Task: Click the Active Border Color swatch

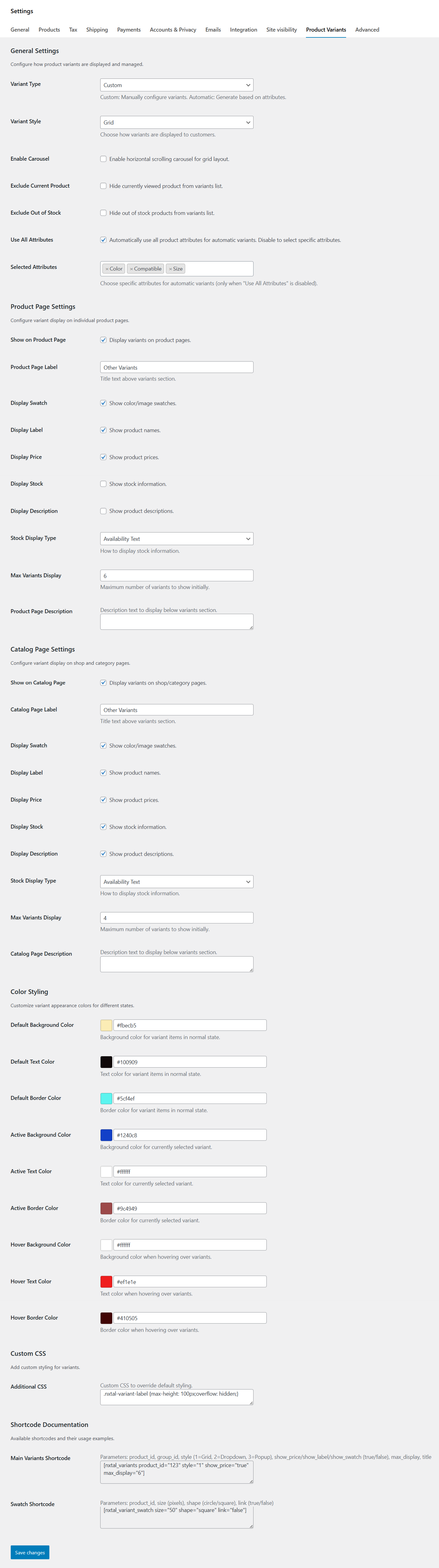Action: click(x=107, y=1209)
